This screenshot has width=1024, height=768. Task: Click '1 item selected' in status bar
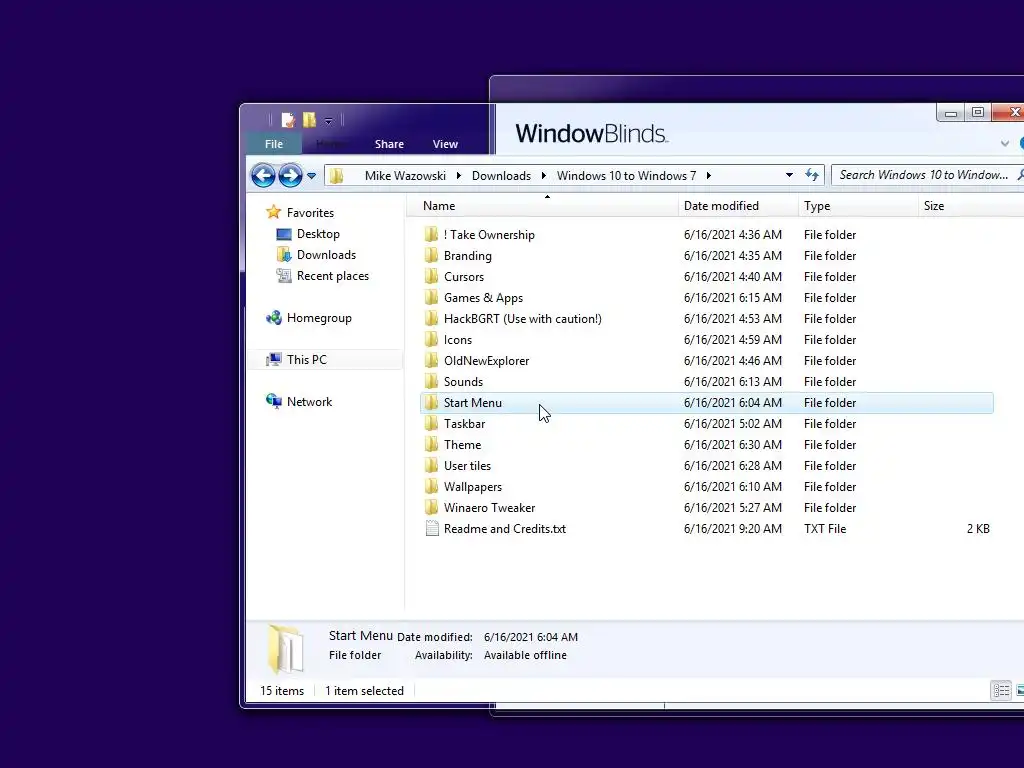364,691
